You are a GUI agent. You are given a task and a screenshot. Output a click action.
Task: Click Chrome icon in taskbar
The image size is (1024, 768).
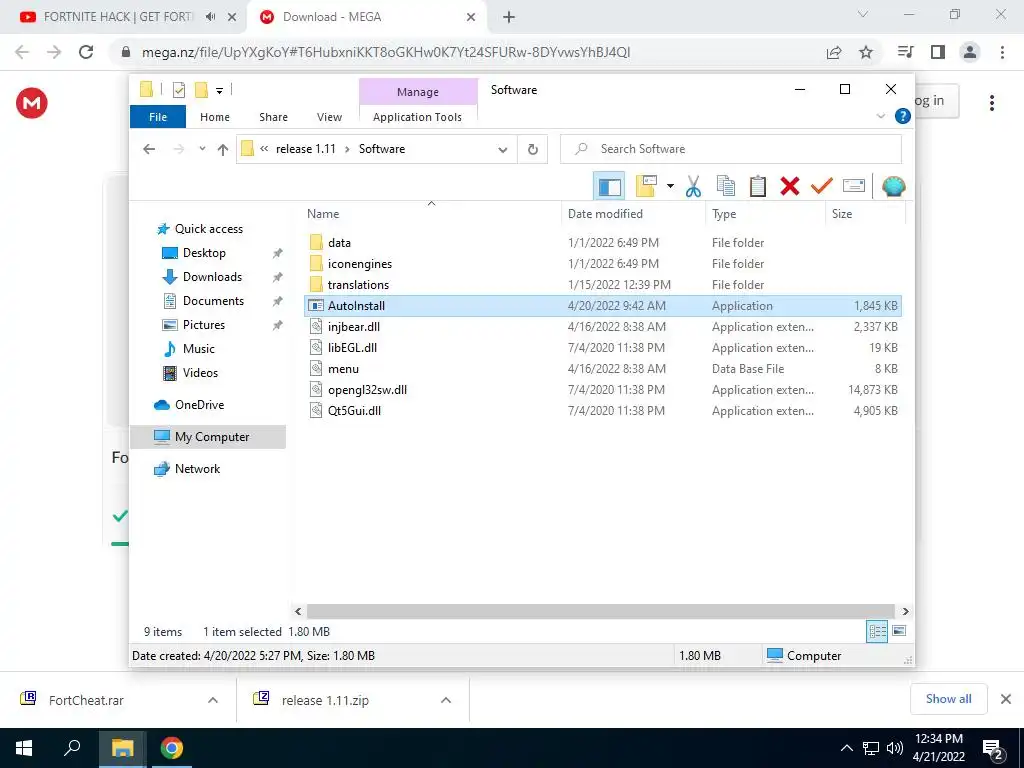(x=172, y=748)
